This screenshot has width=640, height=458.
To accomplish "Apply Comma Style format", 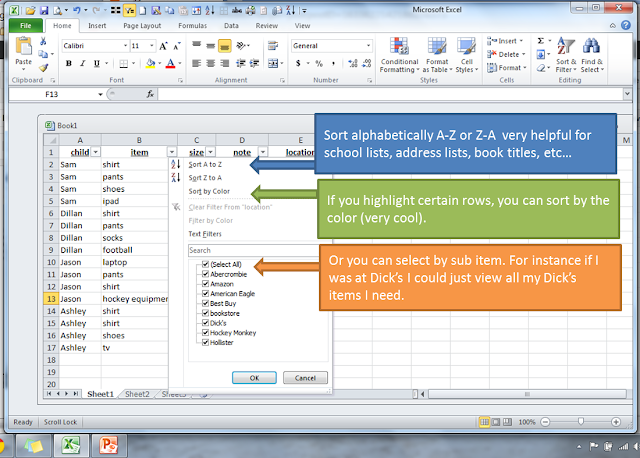I will 333,63.
